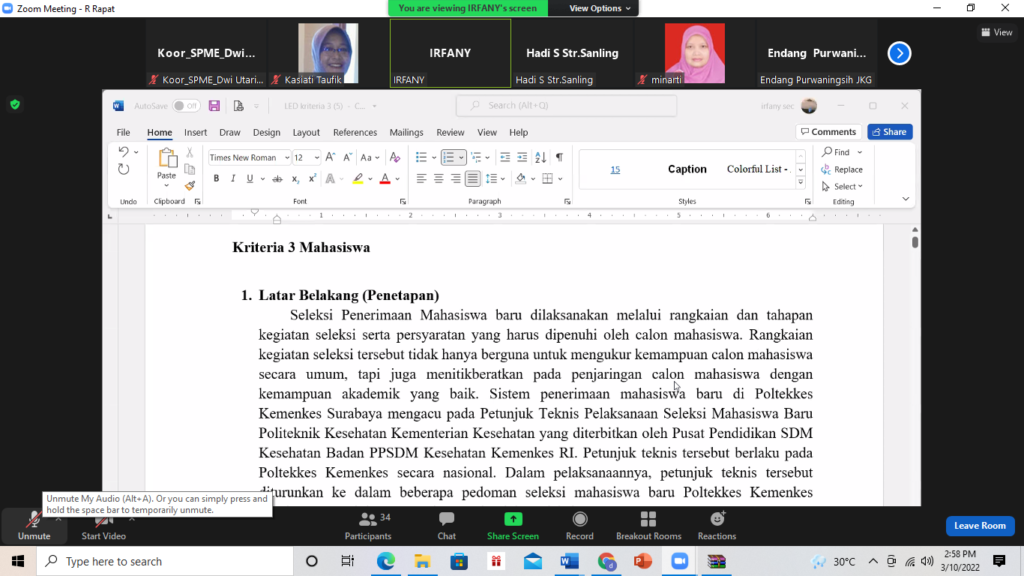
Task: Open Windows Start menu
Action: pos(18,561)
